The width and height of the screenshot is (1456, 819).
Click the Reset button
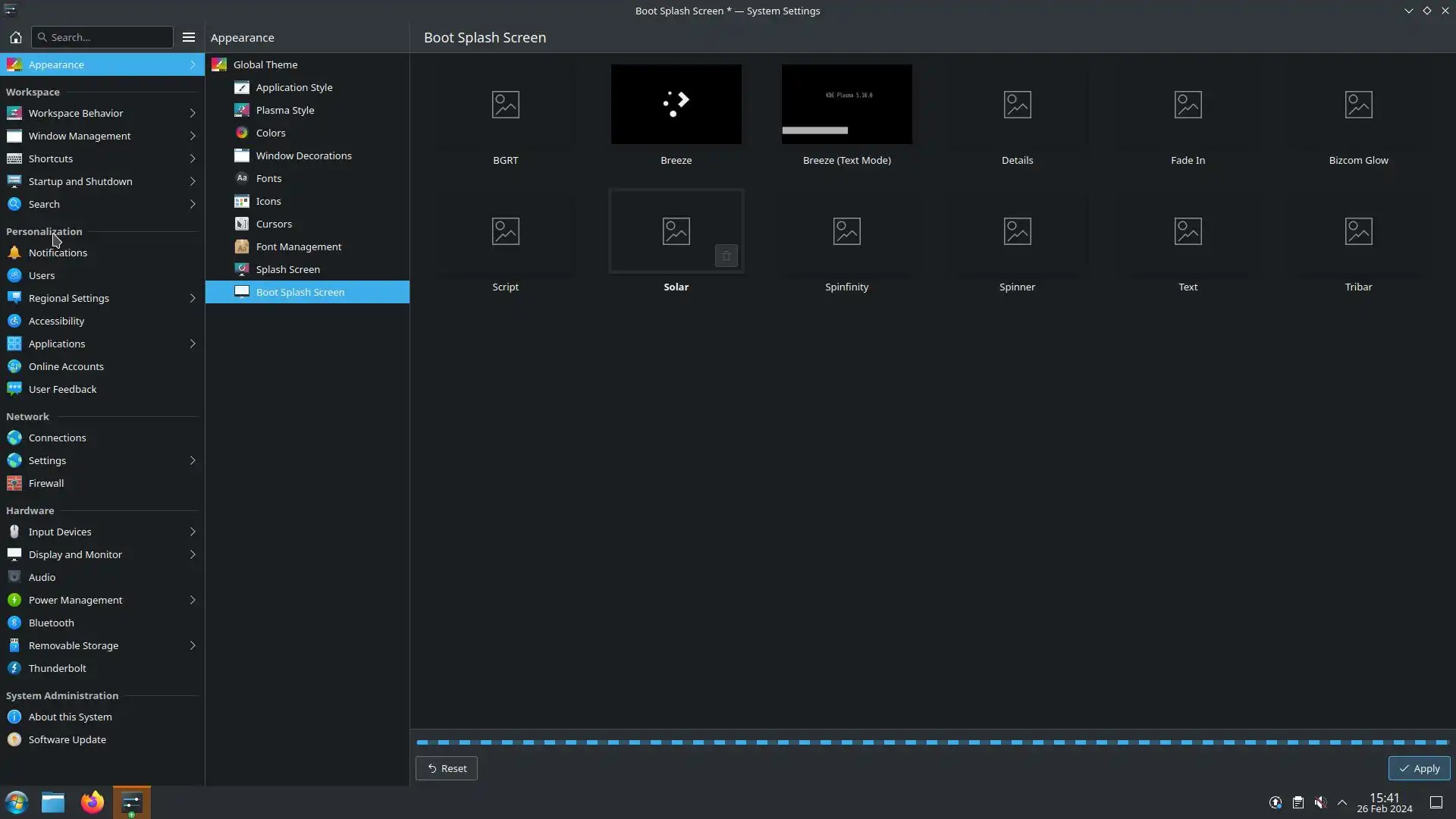[447, 768]
